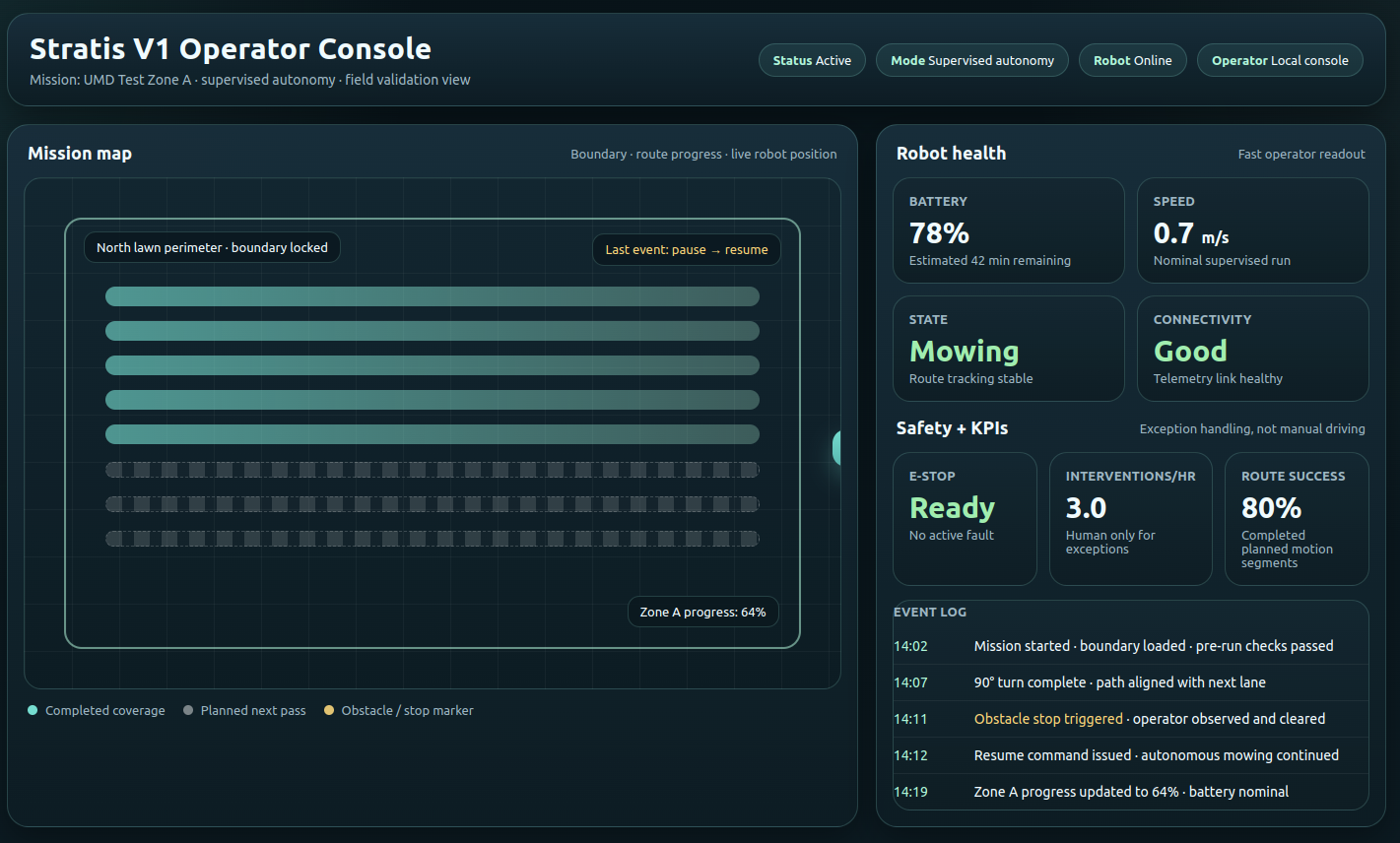Image resolution: width=1400 pixels, height=843 pixels.
Task: Select the Connectivity Good indicator
Action: [1252, 349]
